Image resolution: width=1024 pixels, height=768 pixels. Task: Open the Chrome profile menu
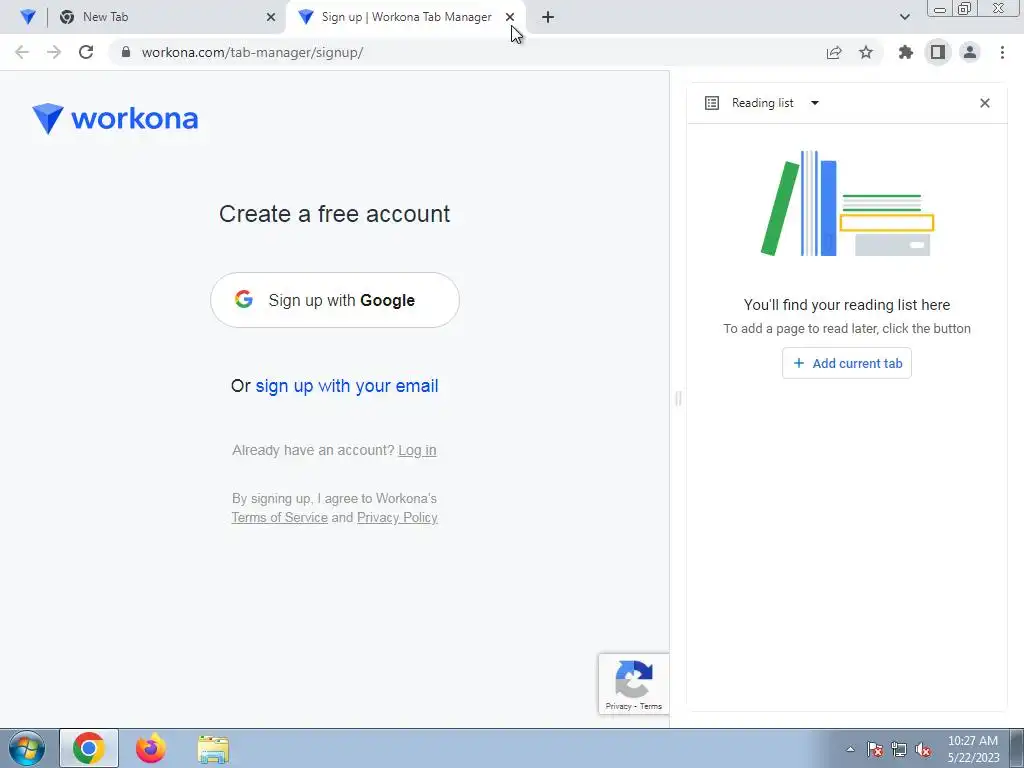[970, 52]
